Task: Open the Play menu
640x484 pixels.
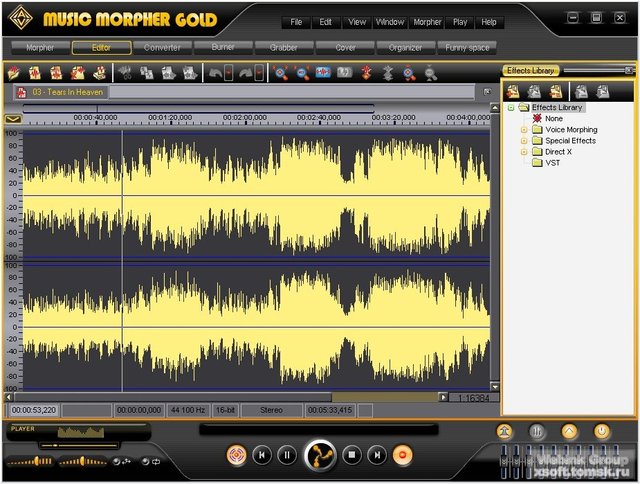Action: (460, 22)
